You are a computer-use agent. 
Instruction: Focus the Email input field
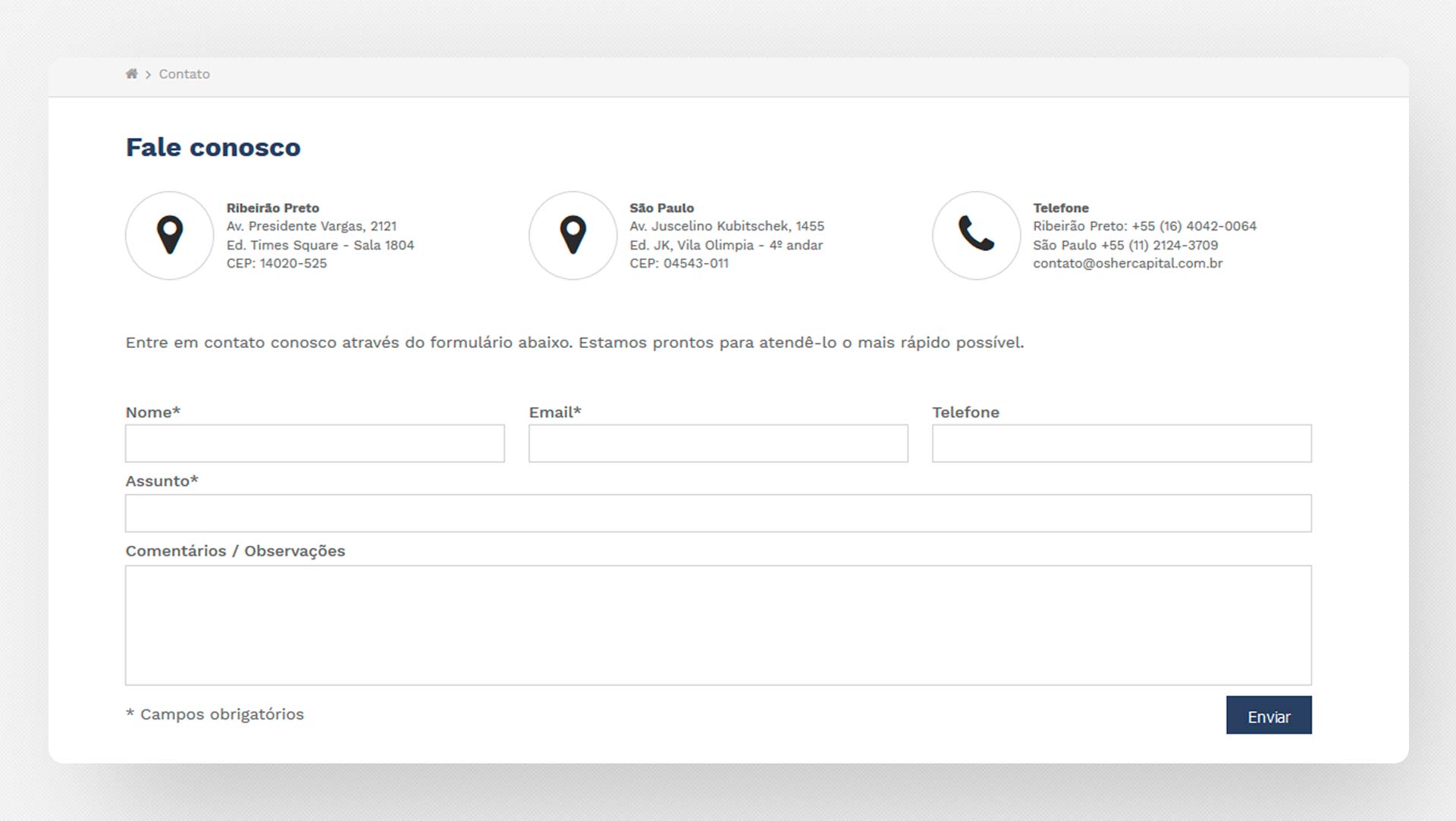(718, 443)
